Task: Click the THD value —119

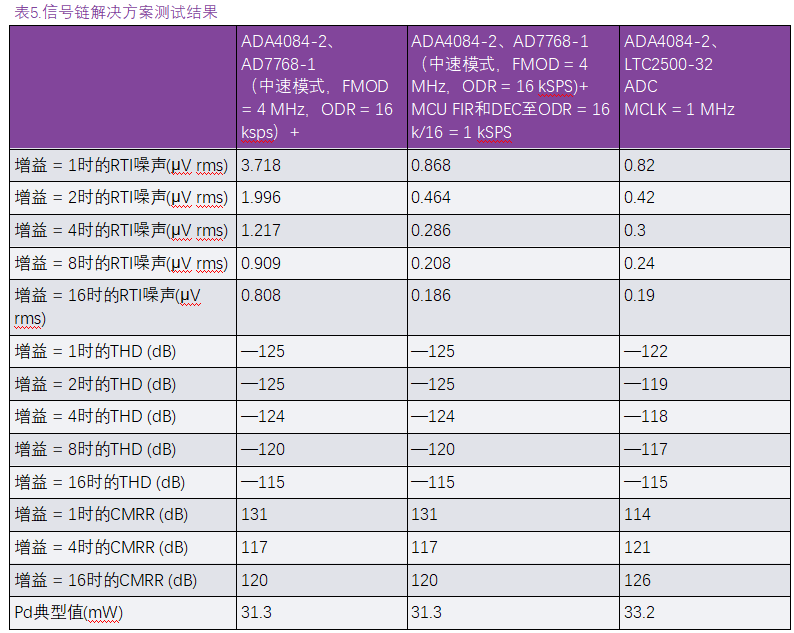Action: [645, 384]
